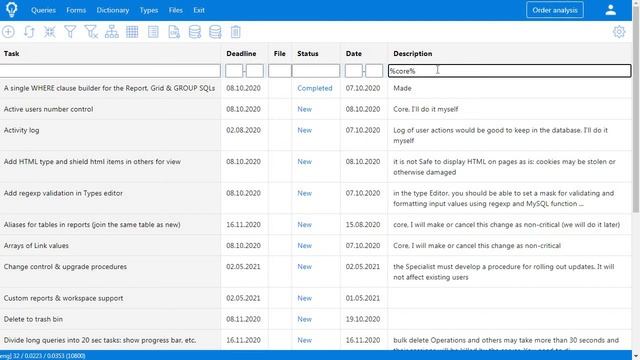This screenshot has width=640, height=360.
Task: Click the vertical scrollbar on the right
Action: coord(636,110)
